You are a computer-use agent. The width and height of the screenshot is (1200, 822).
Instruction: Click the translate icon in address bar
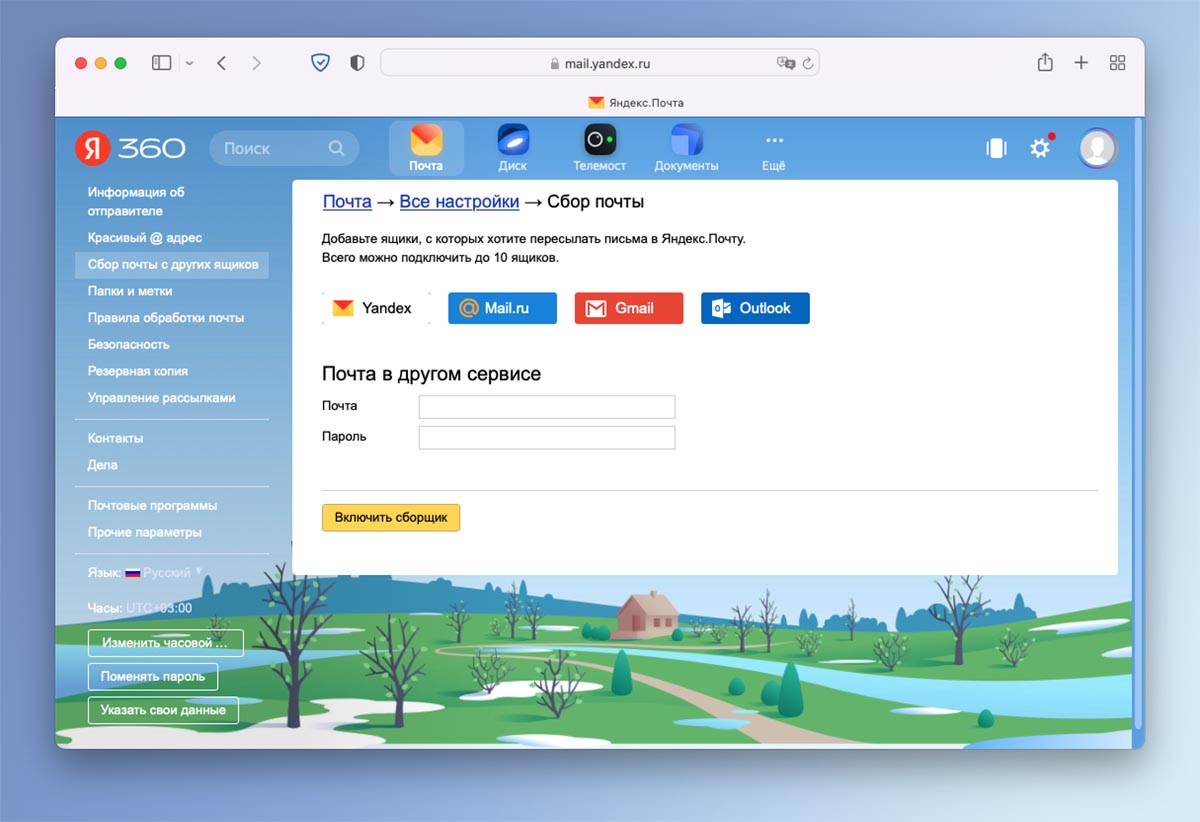pyautogui.click(x=786, y=63)
